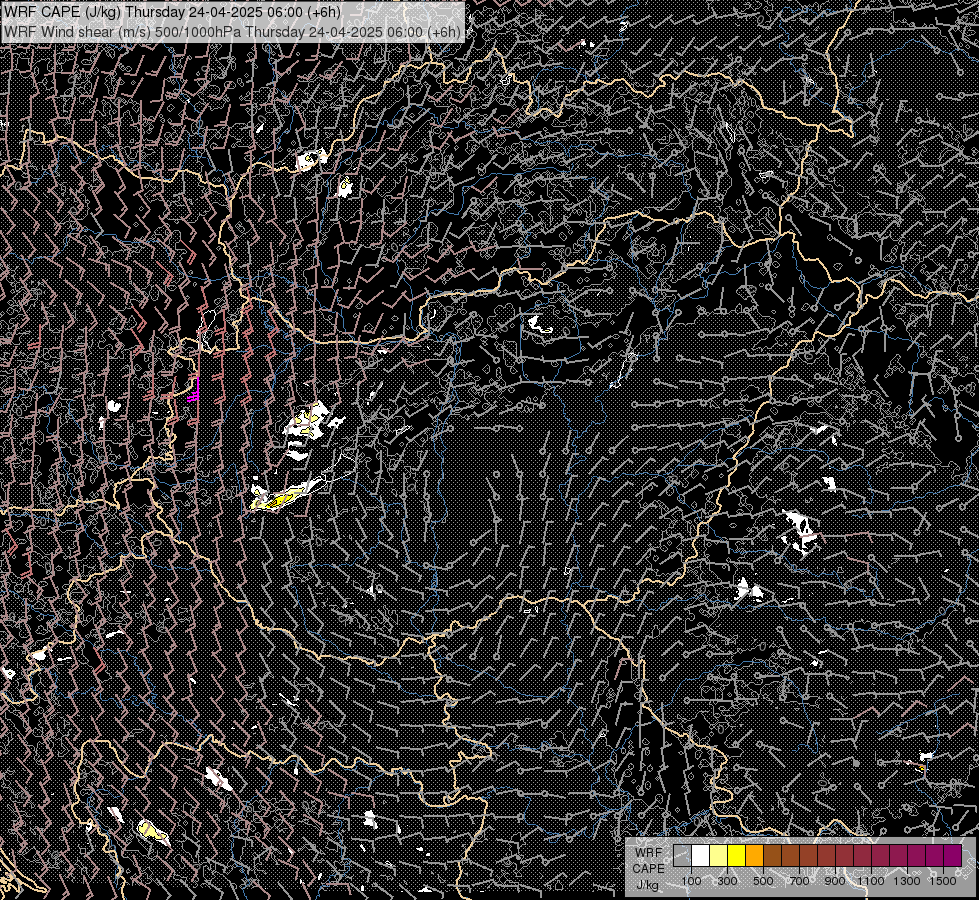
Task: Click the legend value 700
Action: 799,881
